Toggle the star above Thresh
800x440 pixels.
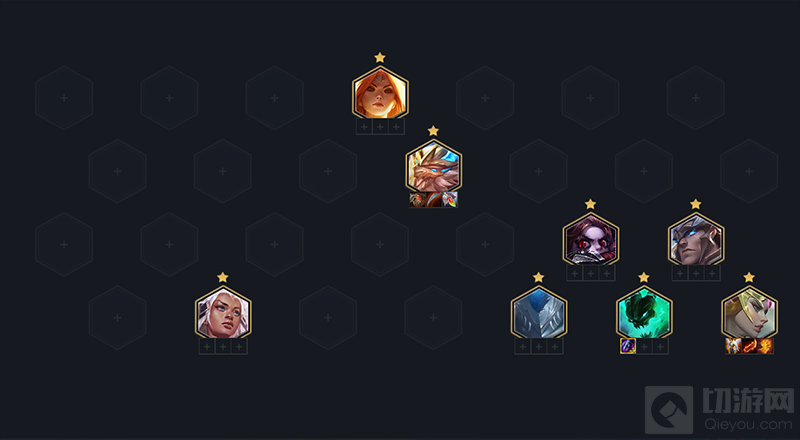644,277
